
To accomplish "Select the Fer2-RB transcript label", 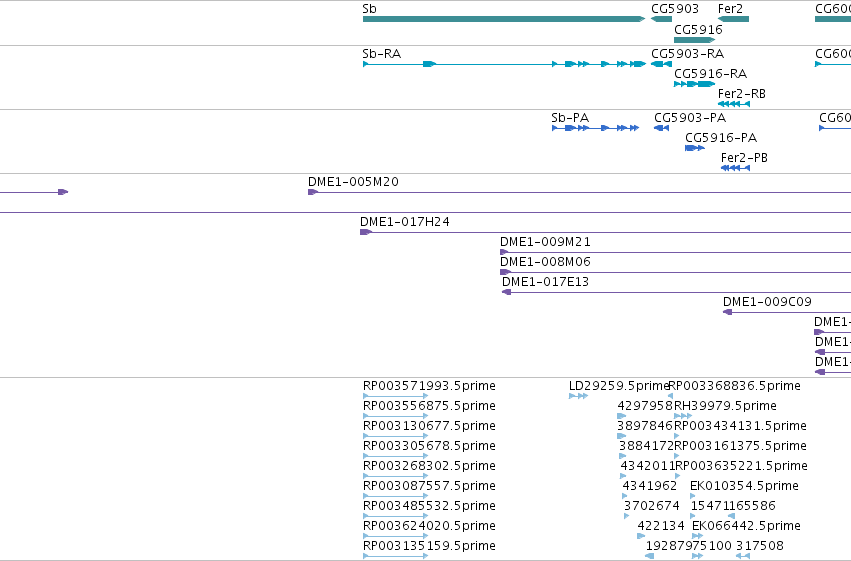I will tap(741, 94).
